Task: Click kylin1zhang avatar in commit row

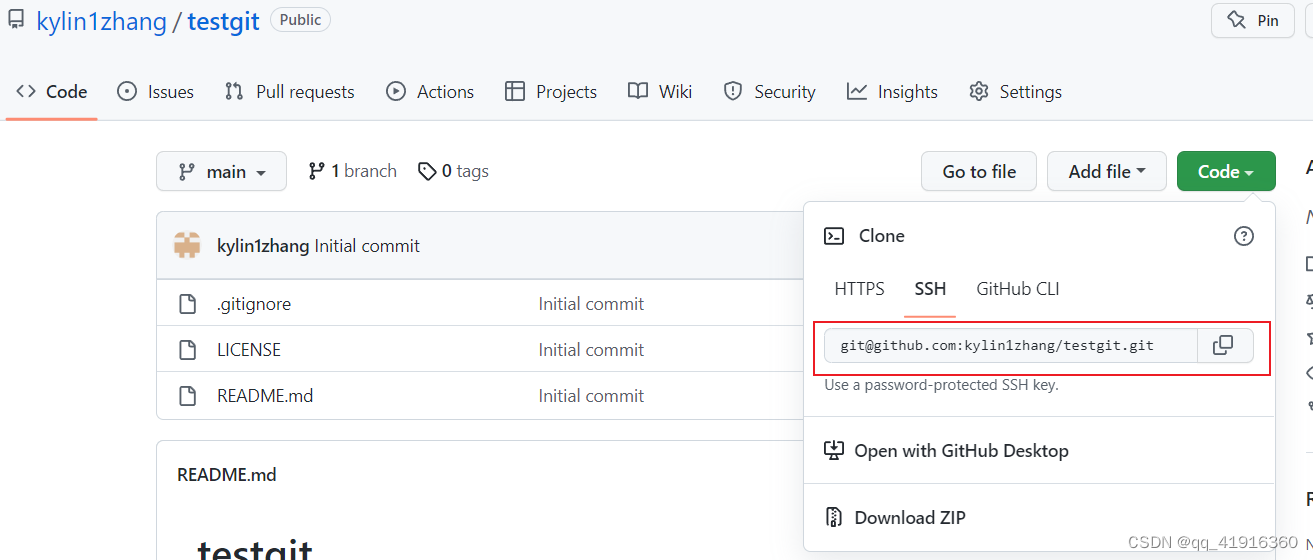Action: [x=187, y=245]
